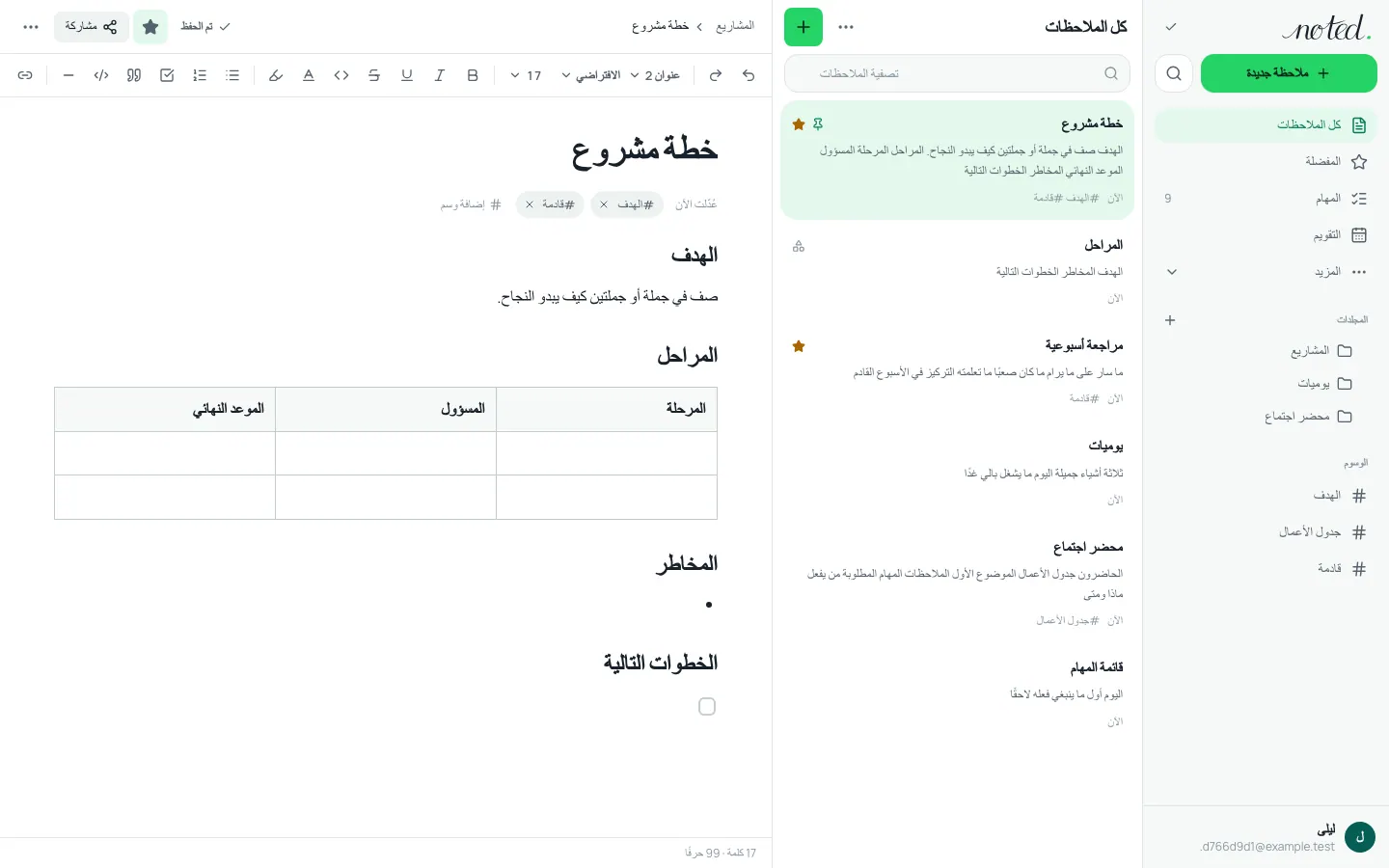Insert a checklist from the toolbar
The height and width of the screenshot is (868, 1389).
(167, 75)
